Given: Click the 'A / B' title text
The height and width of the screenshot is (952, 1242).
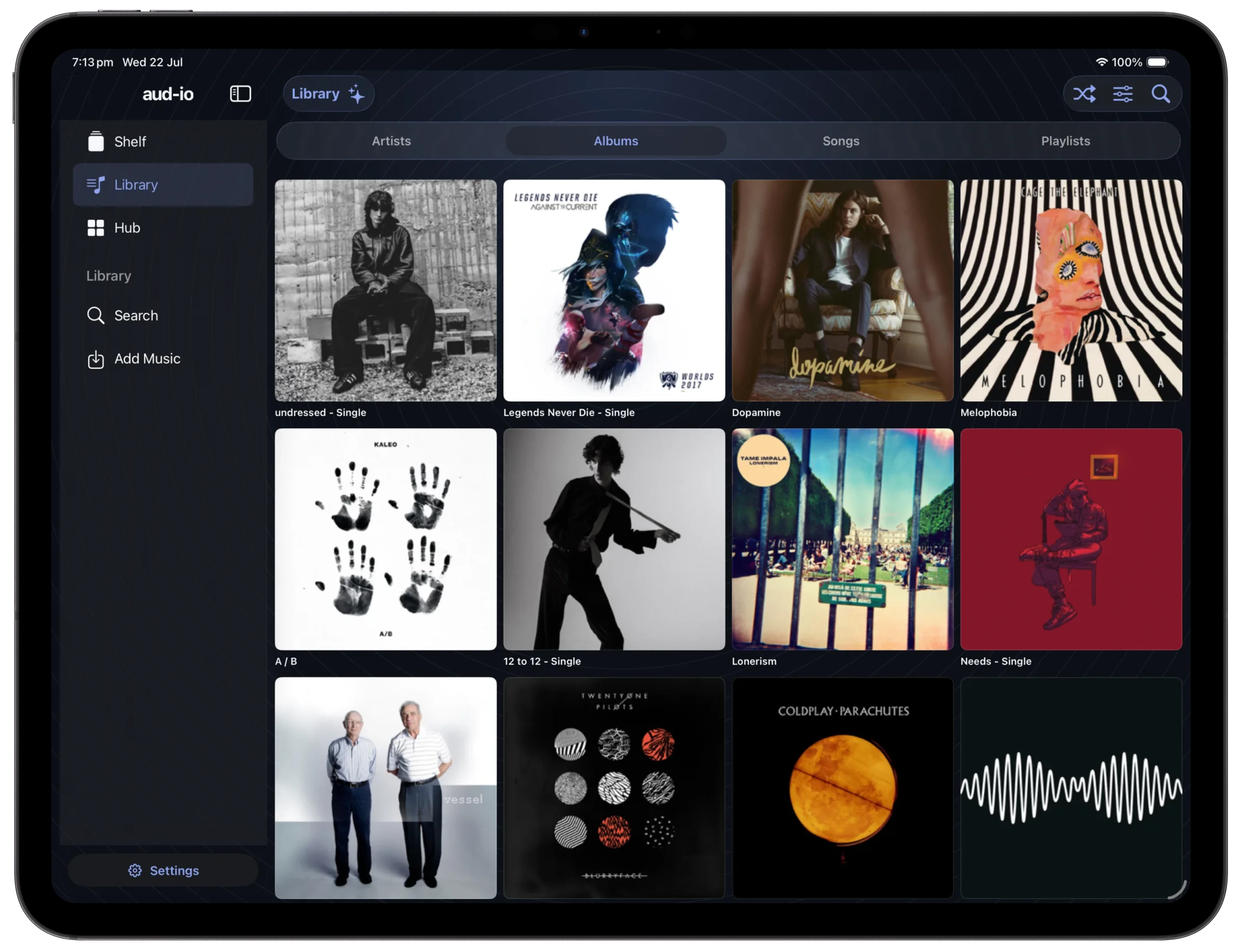Looking at the screenshot, I should [x=286, y=661].
